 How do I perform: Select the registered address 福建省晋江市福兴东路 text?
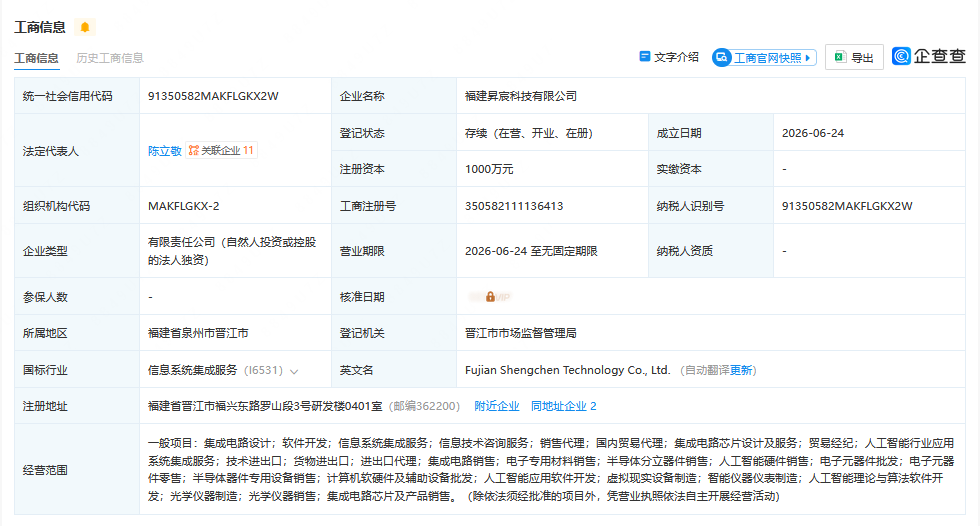click(x=265, y=406)
